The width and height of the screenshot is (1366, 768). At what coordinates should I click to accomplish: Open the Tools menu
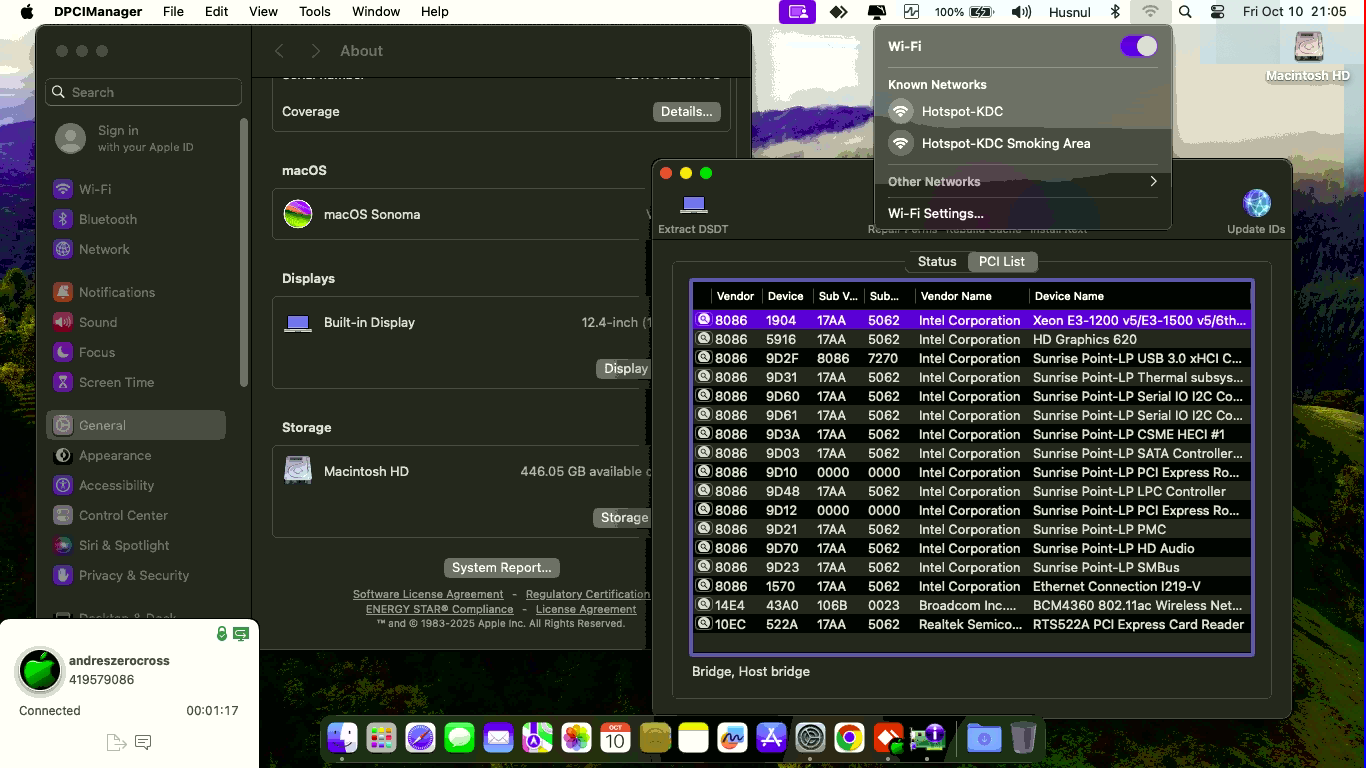tap(314, 12)
